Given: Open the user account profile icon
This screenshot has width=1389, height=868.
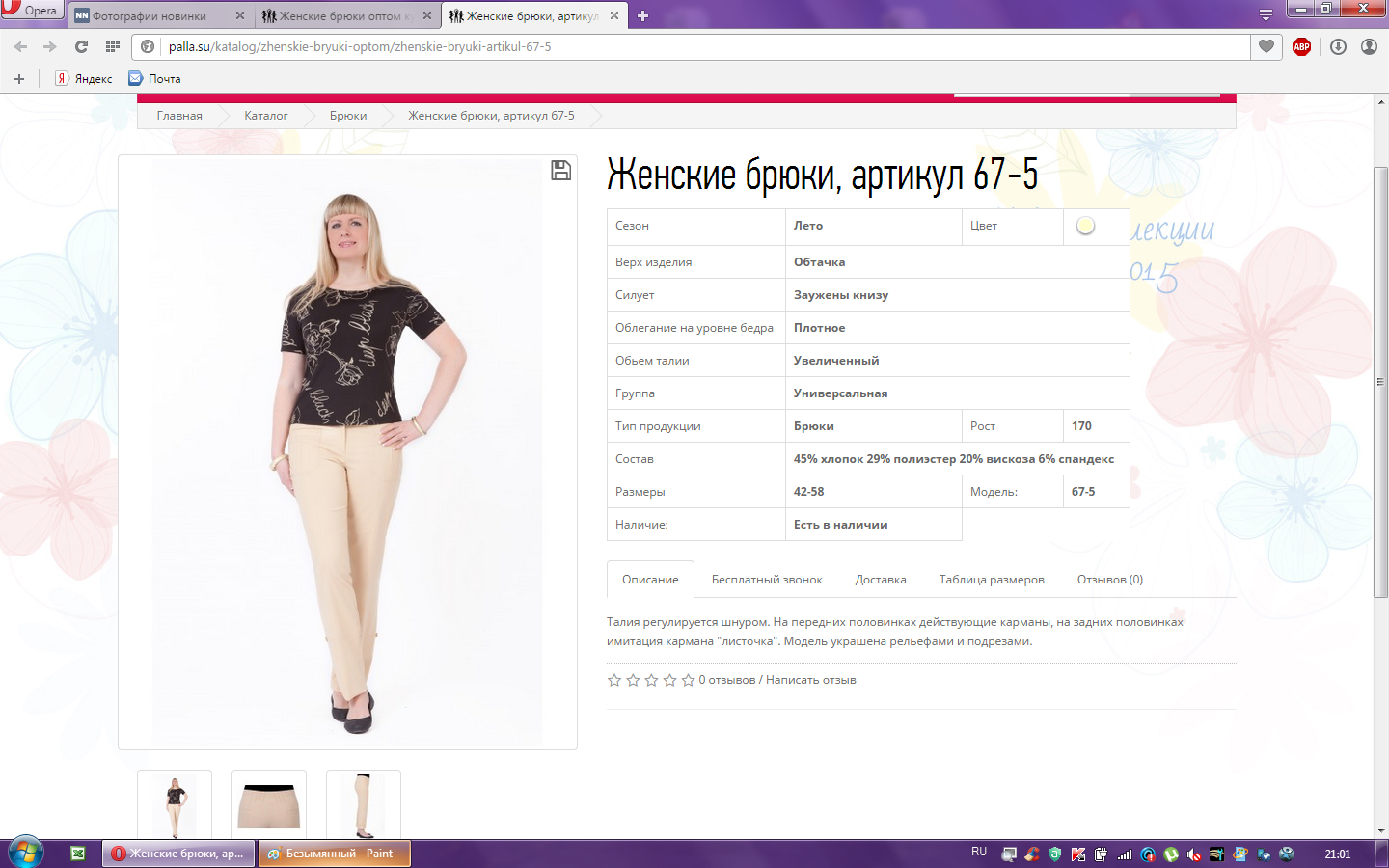Looking at the screenshot, I should (x=1369, y=46).
